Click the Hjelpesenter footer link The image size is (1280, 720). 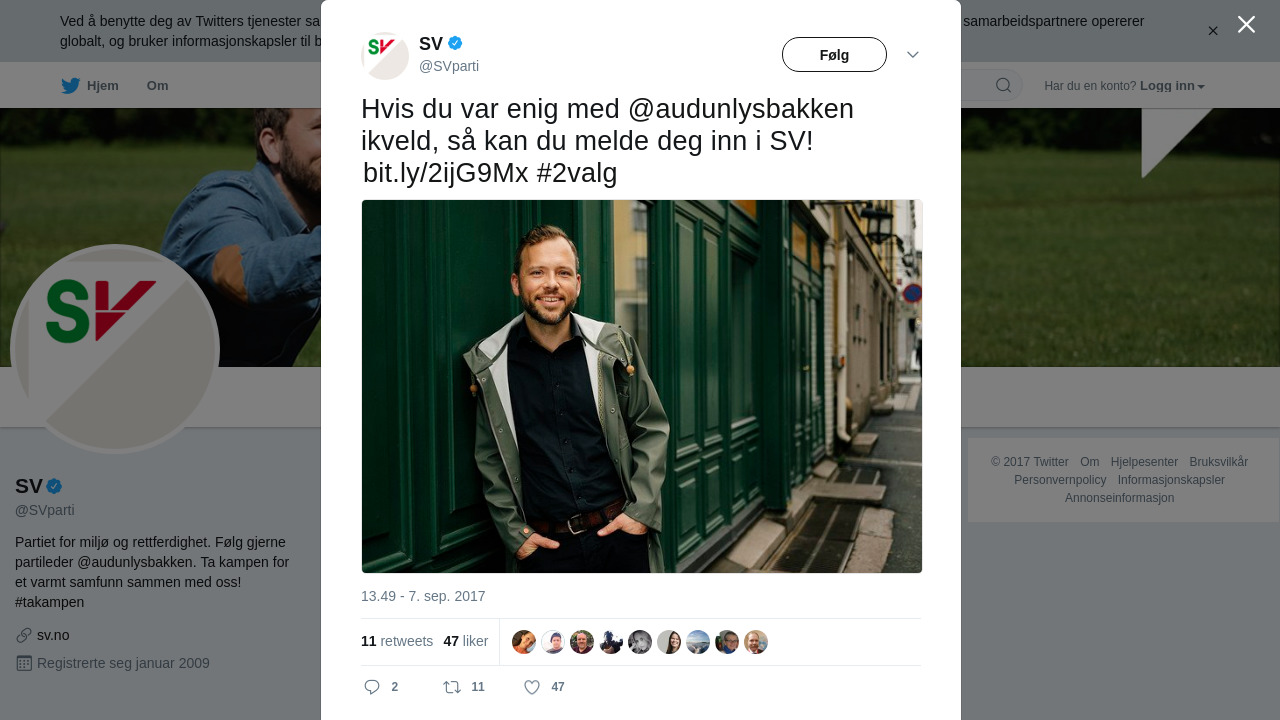[1144, 462]
